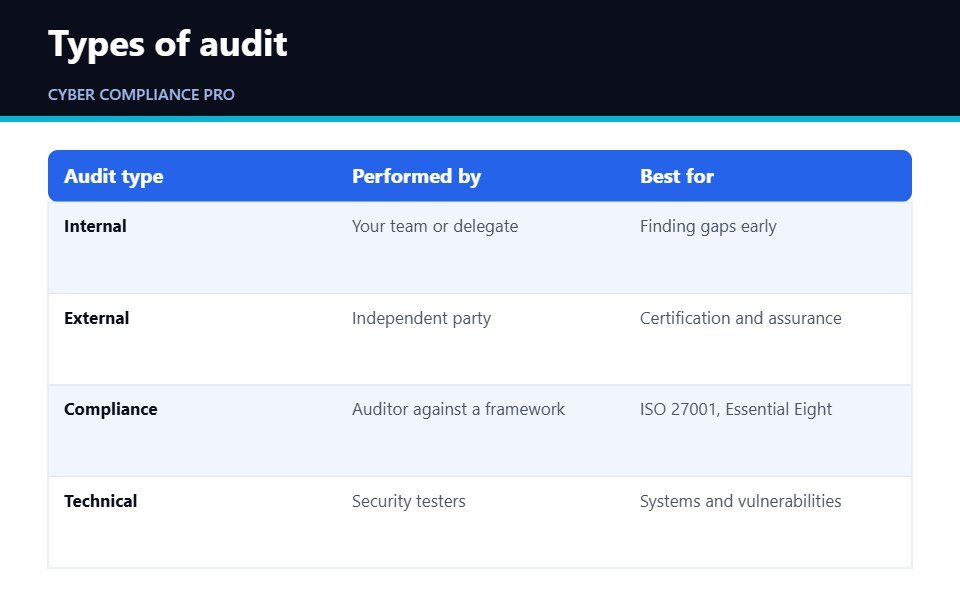Screen dimensions: 960x608
Task: Click the 'Independent party' cell
Action: [421, 318]
